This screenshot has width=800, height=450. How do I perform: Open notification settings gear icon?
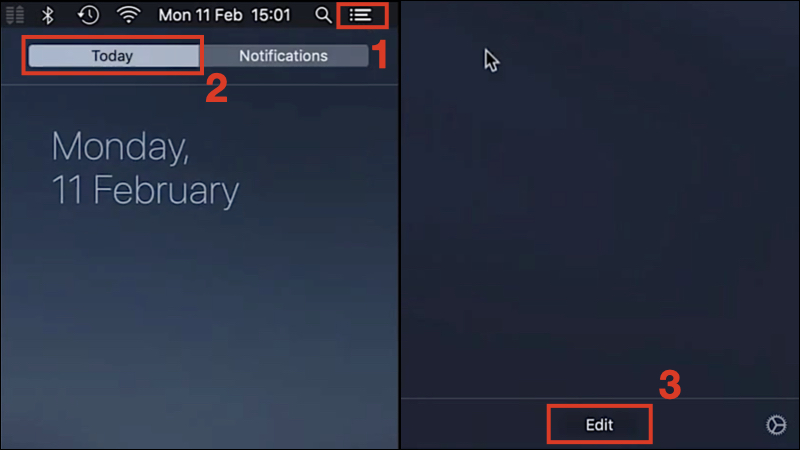tap(776, 424)
